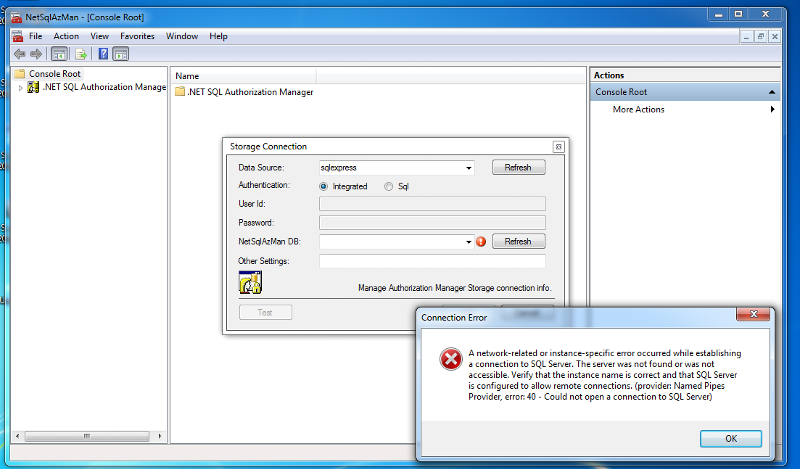Viewport: 800px width, 469px height.
Task: Click the tree pane scrollbar left arrow
Action: point(18,436)
